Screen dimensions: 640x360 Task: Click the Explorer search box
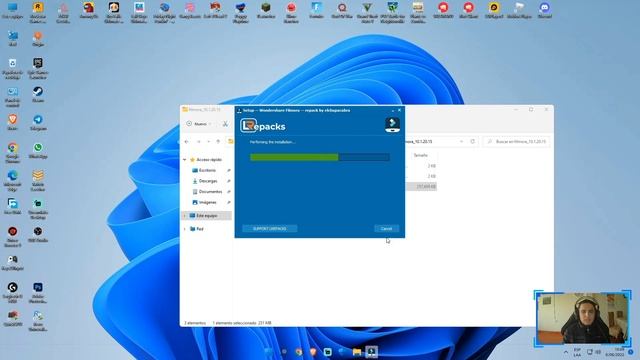pos(516,142)
